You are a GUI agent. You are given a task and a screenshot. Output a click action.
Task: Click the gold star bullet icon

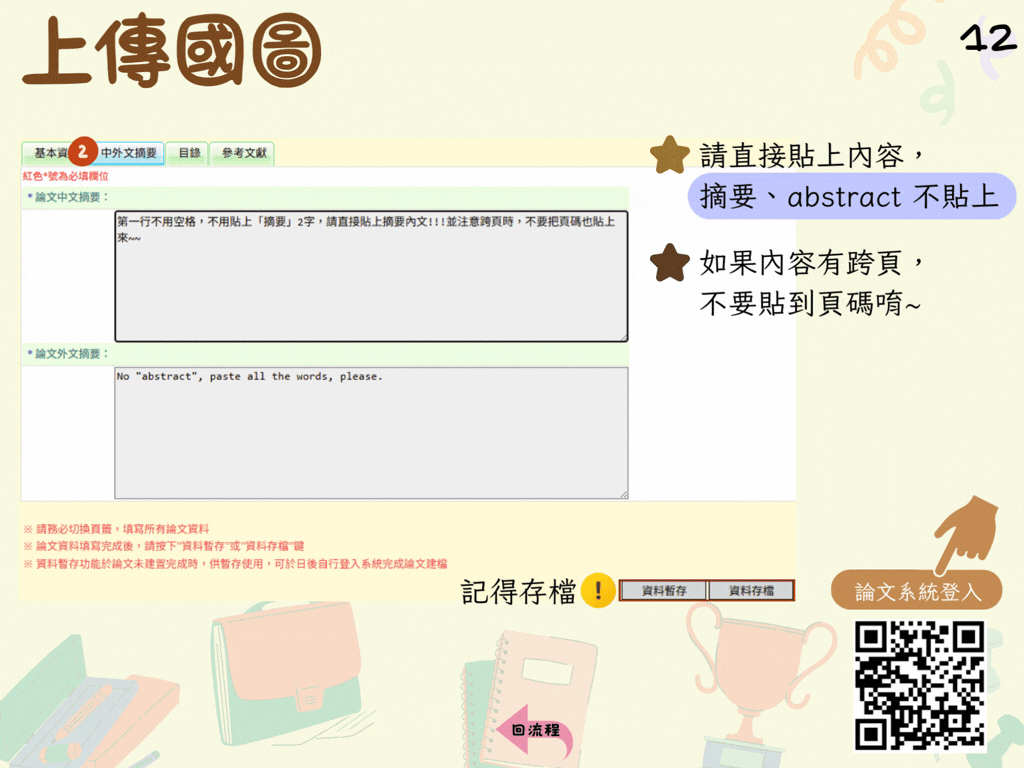point(669,155)
